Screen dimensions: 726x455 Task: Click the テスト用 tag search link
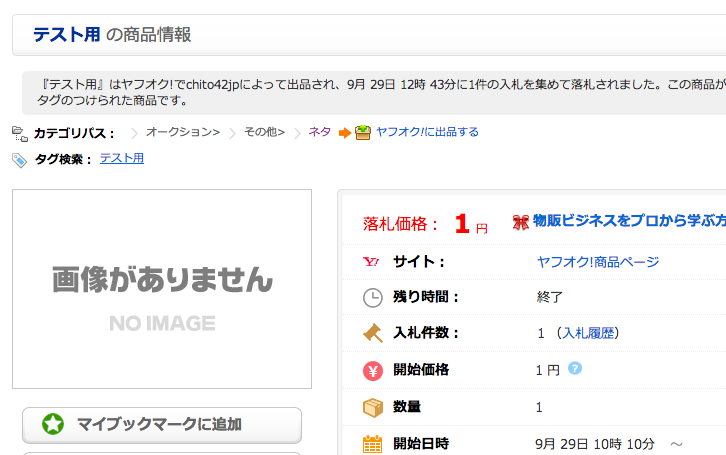click(121, 158)
